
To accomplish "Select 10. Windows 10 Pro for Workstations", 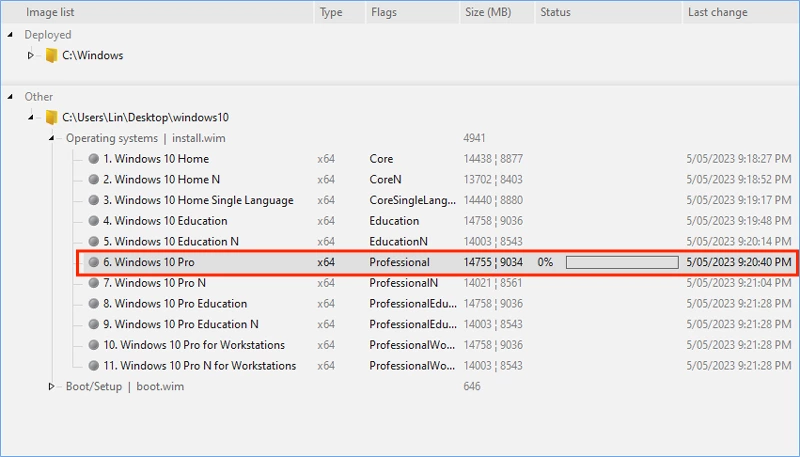I will point(194,345).
